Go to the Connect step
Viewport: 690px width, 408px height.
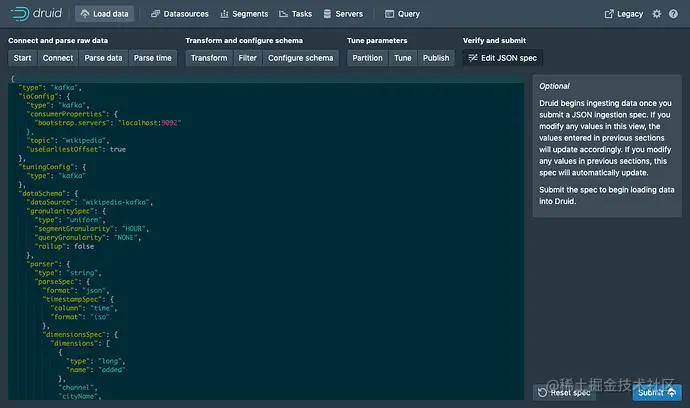[x=58, y=58]
